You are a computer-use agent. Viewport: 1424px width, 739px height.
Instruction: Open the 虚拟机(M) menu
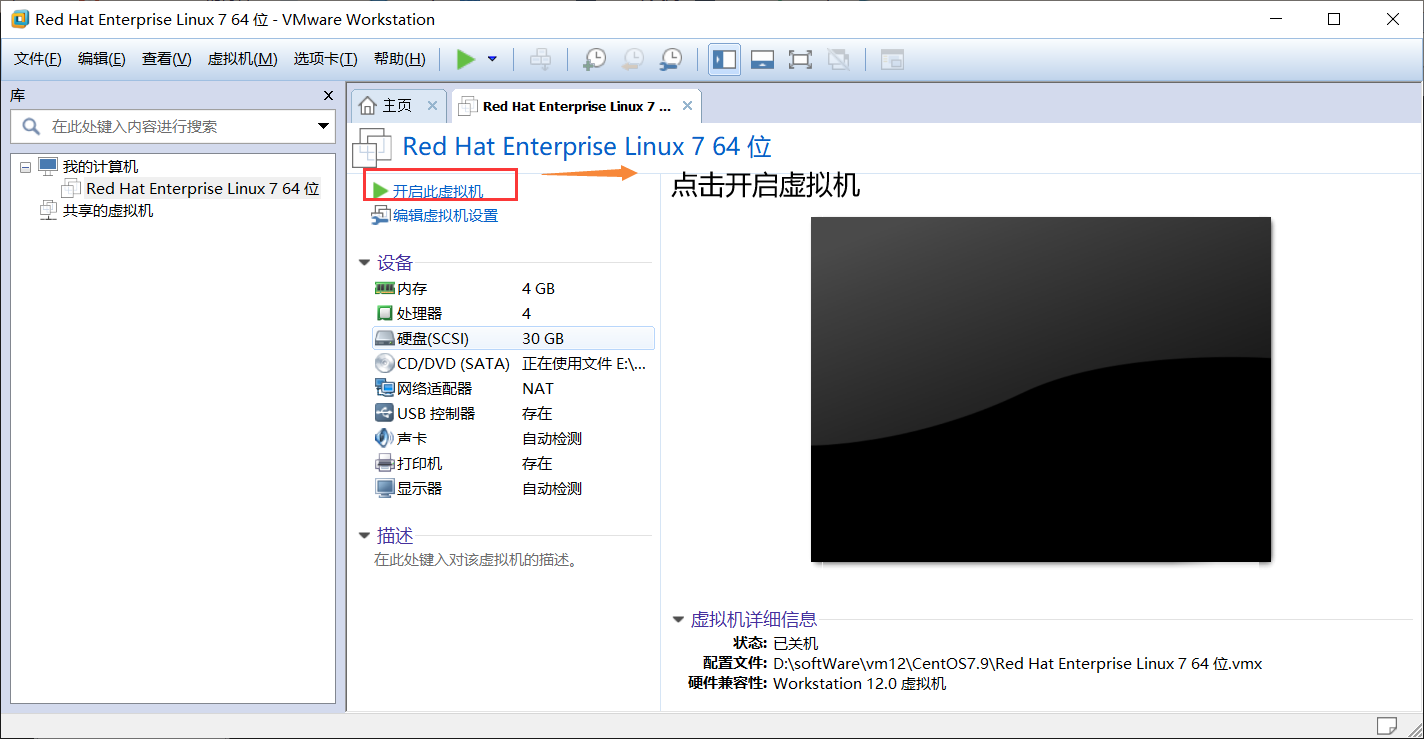242,59
